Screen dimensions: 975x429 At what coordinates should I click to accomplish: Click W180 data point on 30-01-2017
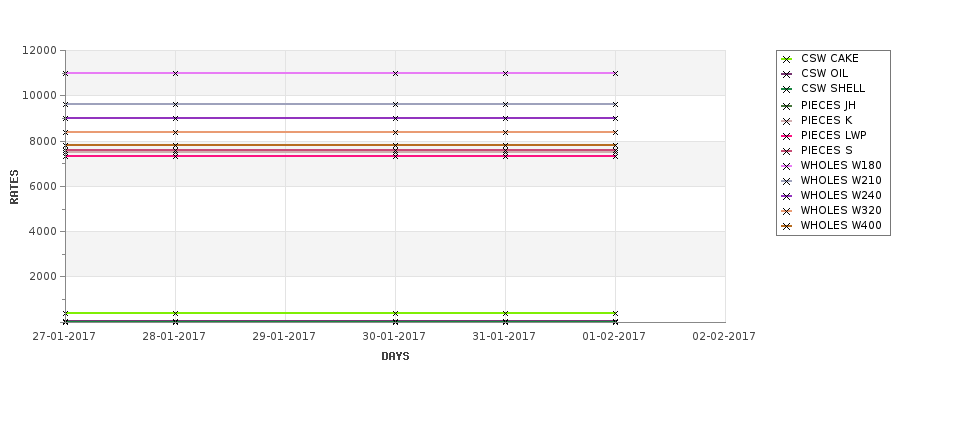[x=395, y=73]
